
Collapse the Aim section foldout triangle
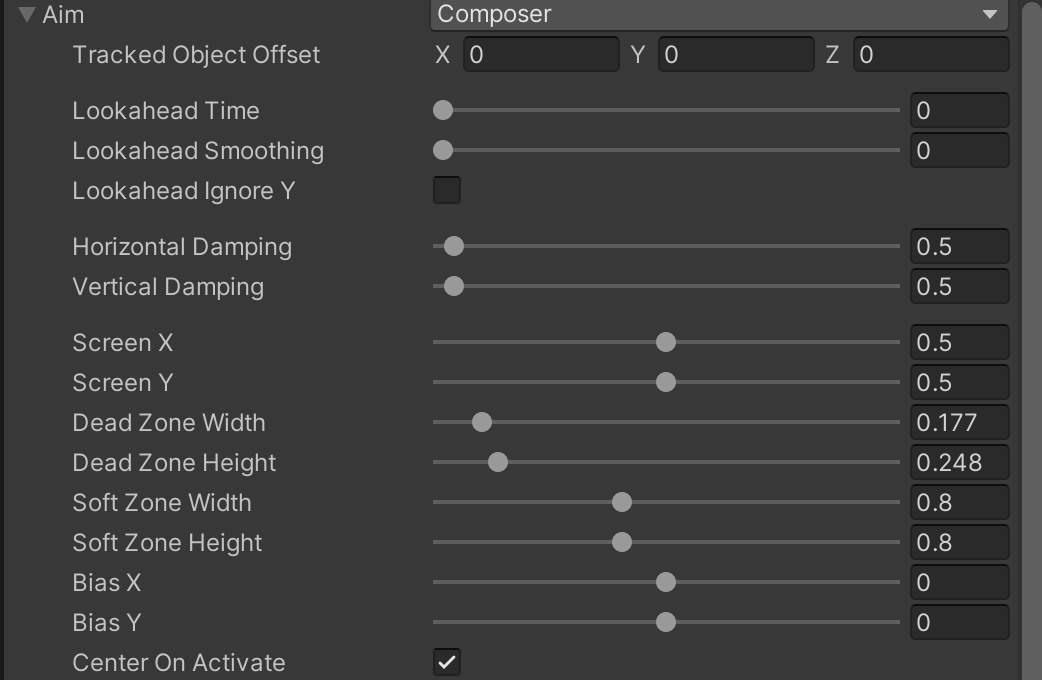coord(27,15)
